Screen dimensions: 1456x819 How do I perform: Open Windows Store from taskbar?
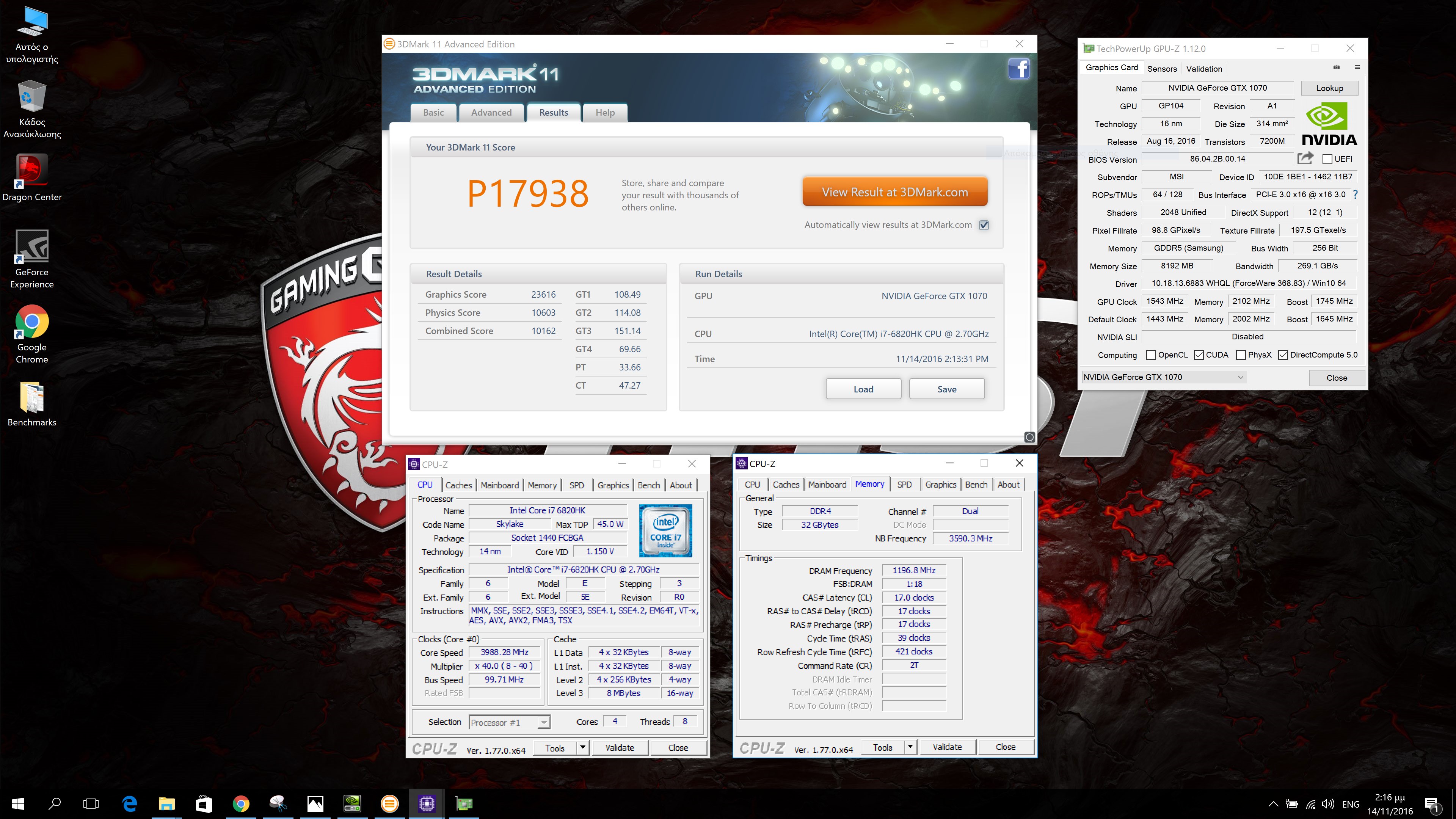204,804
